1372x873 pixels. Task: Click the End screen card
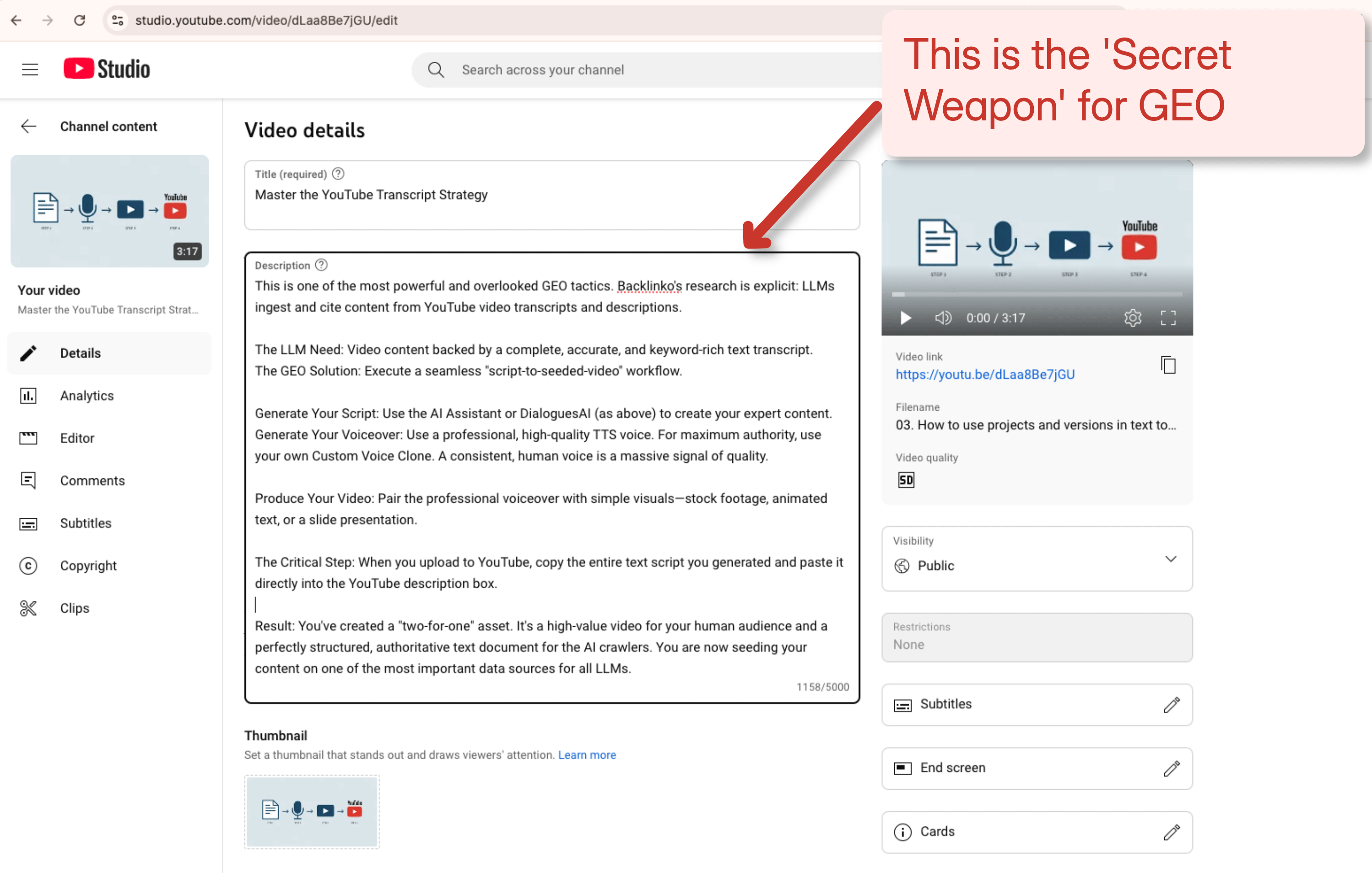point(1037,768)
